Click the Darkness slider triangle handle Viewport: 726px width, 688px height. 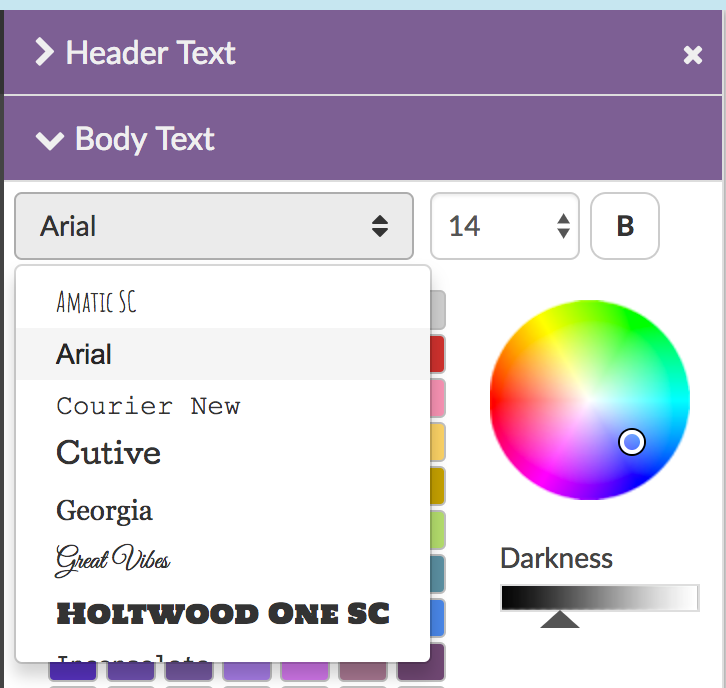point(560,619)
